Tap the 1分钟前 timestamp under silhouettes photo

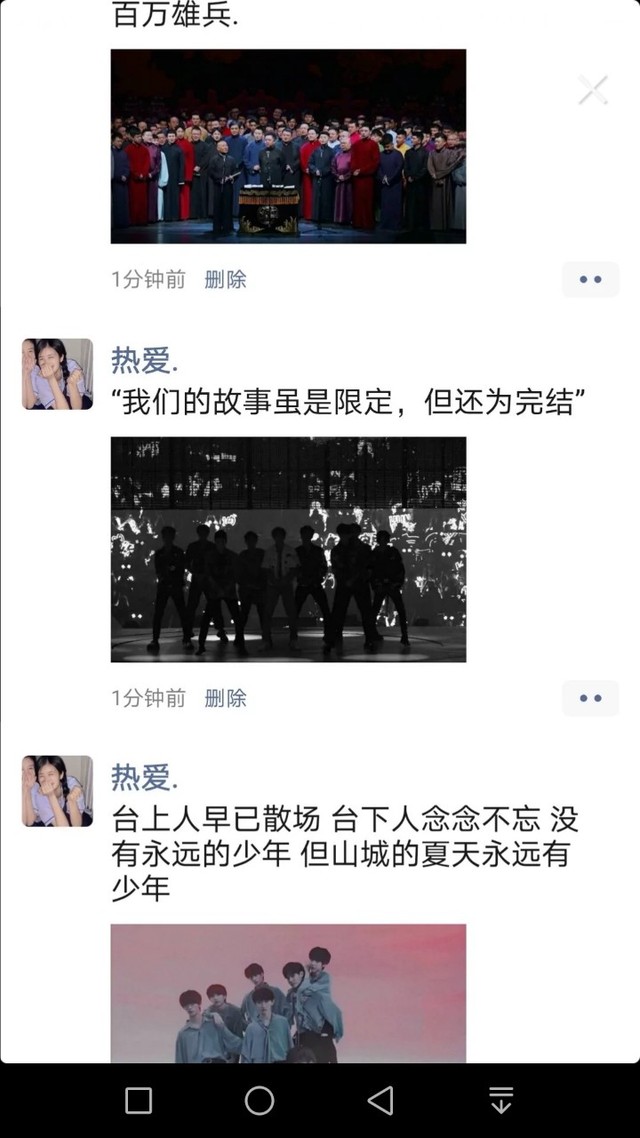148,698
